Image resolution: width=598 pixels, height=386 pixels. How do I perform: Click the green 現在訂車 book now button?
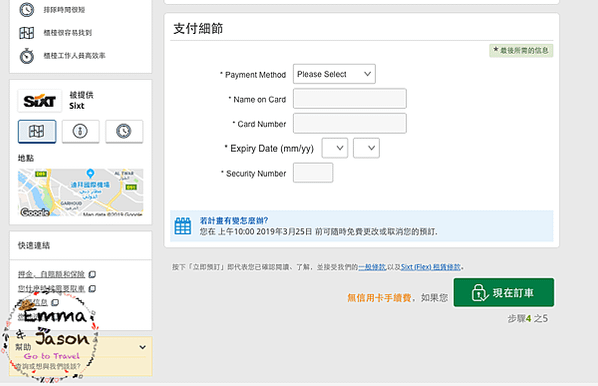(503, 293)
